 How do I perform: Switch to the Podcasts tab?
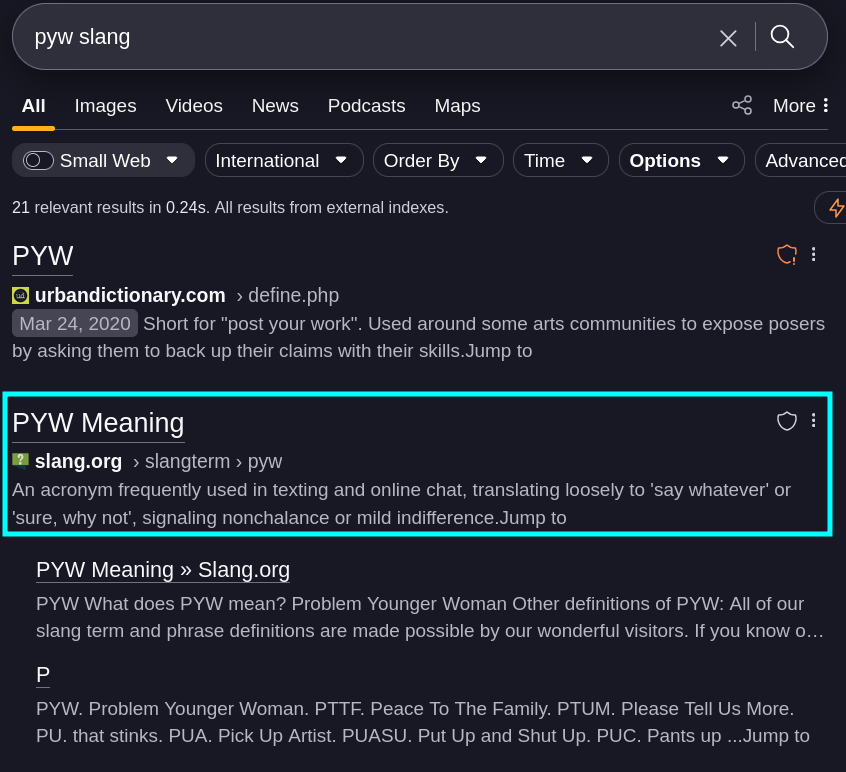click(366, 106)
